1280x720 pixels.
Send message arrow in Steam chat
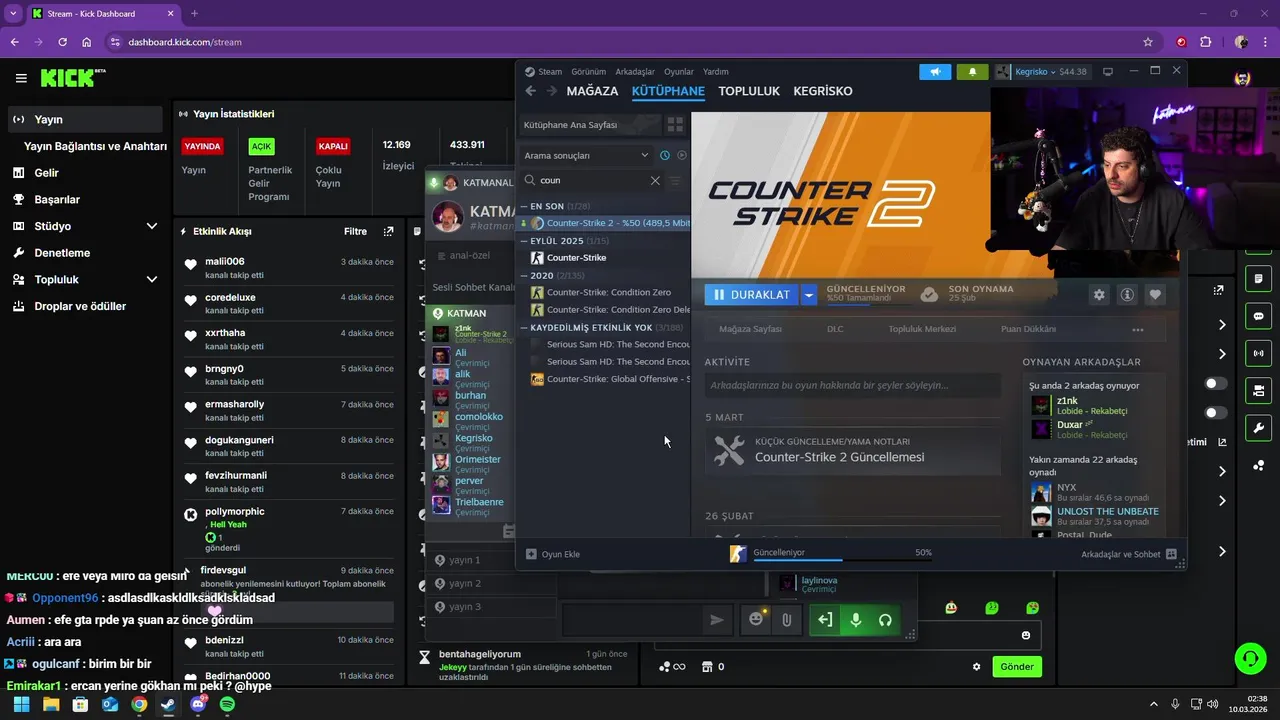[x=716, y=620]
